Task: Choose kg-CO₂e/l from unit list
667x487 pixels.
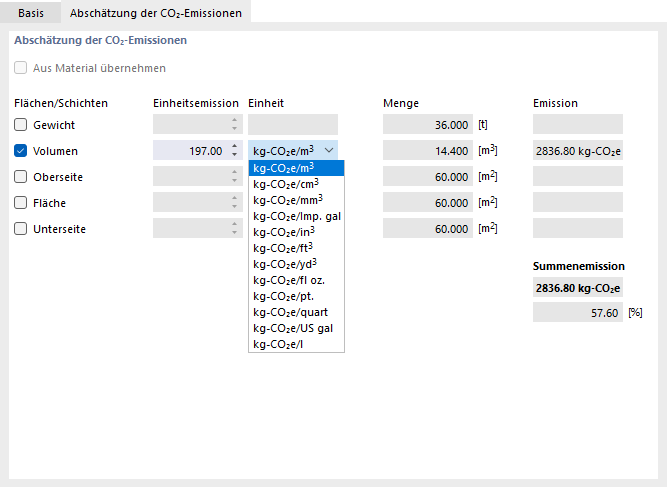Action: point(296,344)
